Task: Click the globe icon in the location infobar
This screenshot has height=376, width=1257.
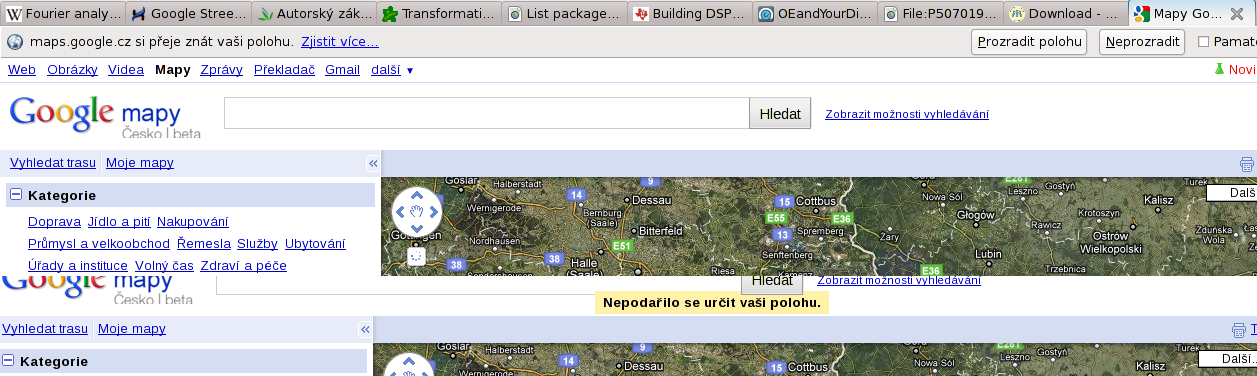Action: [16, 42]
